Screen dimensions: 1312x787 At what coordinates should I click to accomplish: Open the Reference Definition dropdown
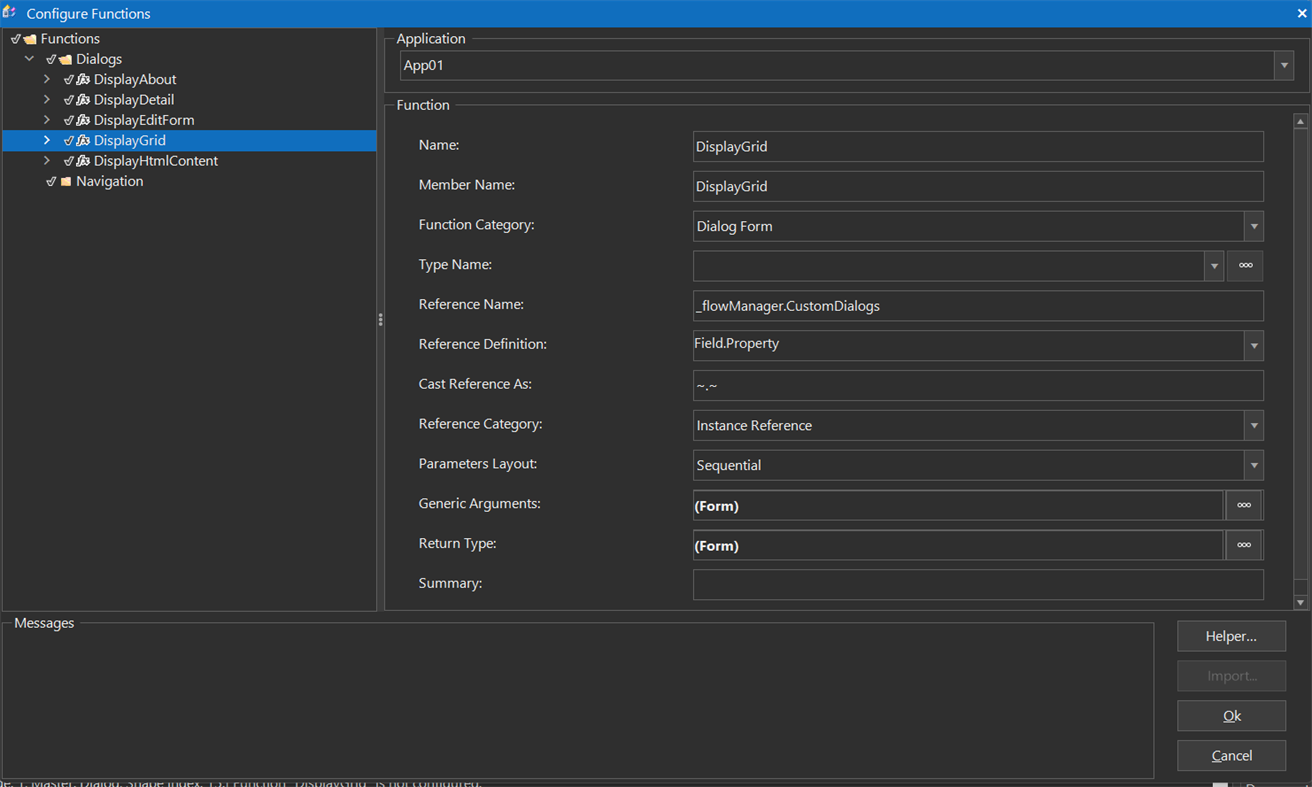[1254, 346]
